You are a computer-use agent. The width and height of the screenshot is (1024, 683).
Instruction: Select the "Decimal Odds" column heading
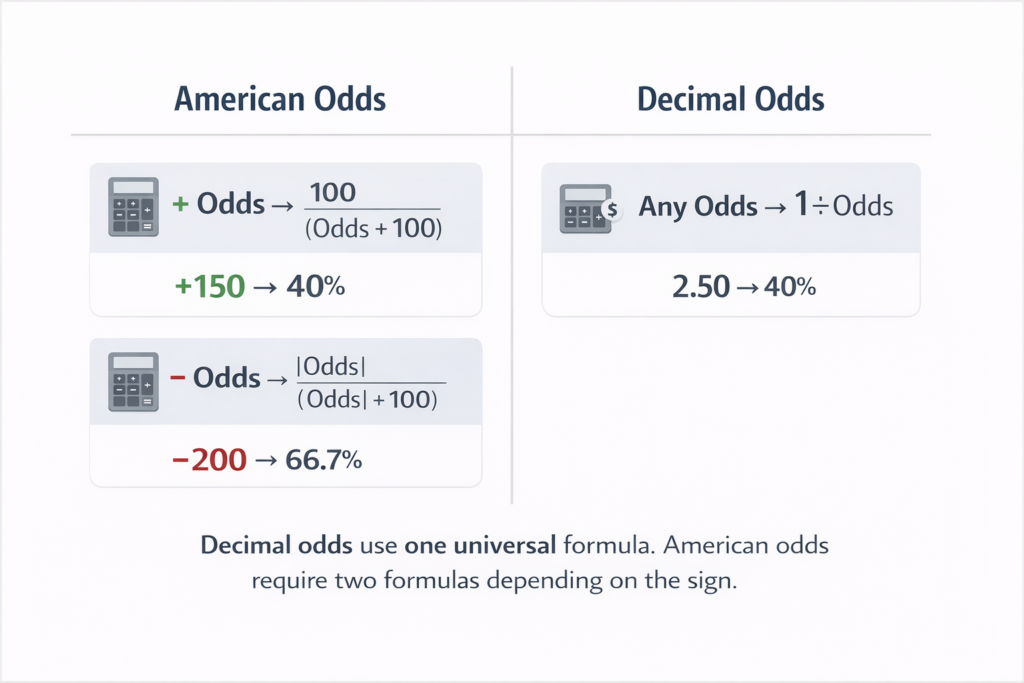point(731,100)
